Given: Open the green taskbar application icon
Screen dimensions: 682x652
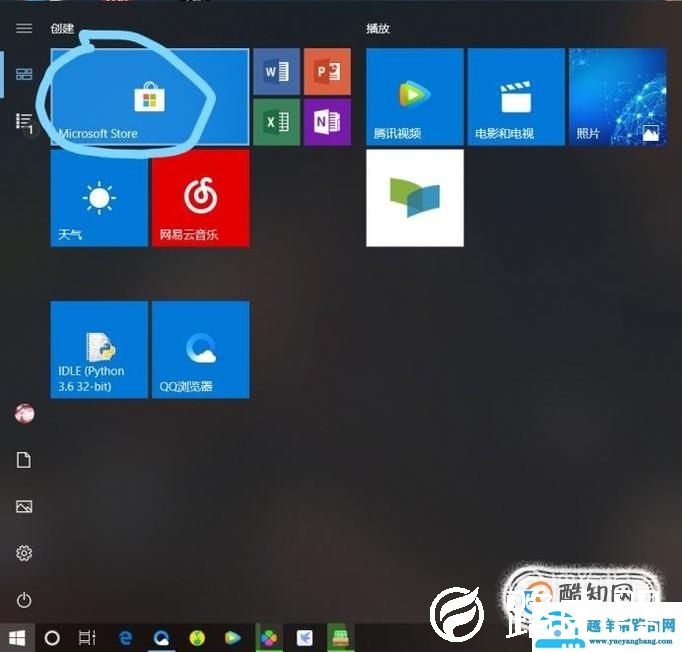Looking at the screenshot, I should click(341, 638).
